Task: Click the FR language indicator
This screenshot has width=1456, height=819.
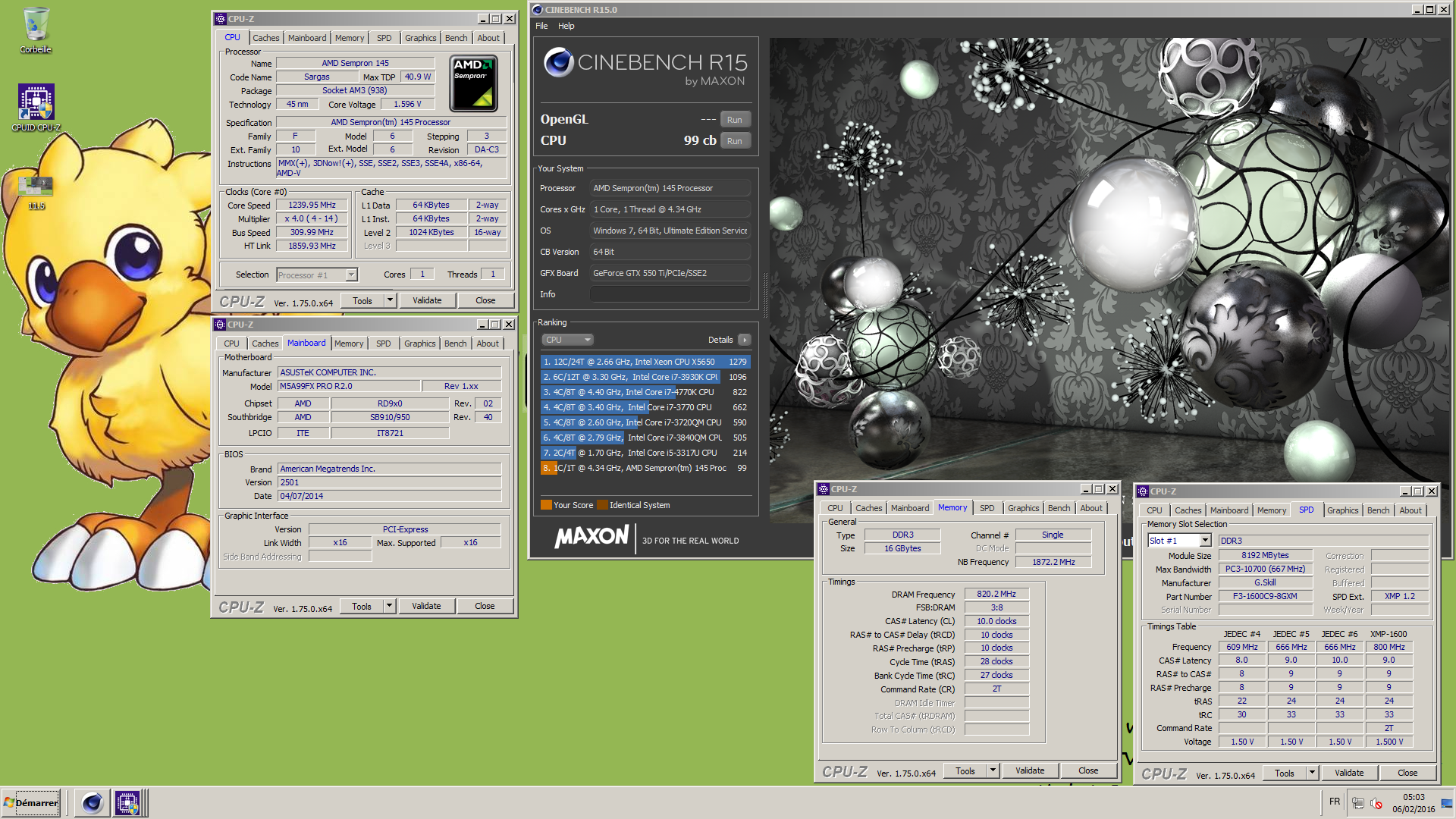Action: 1335,802
